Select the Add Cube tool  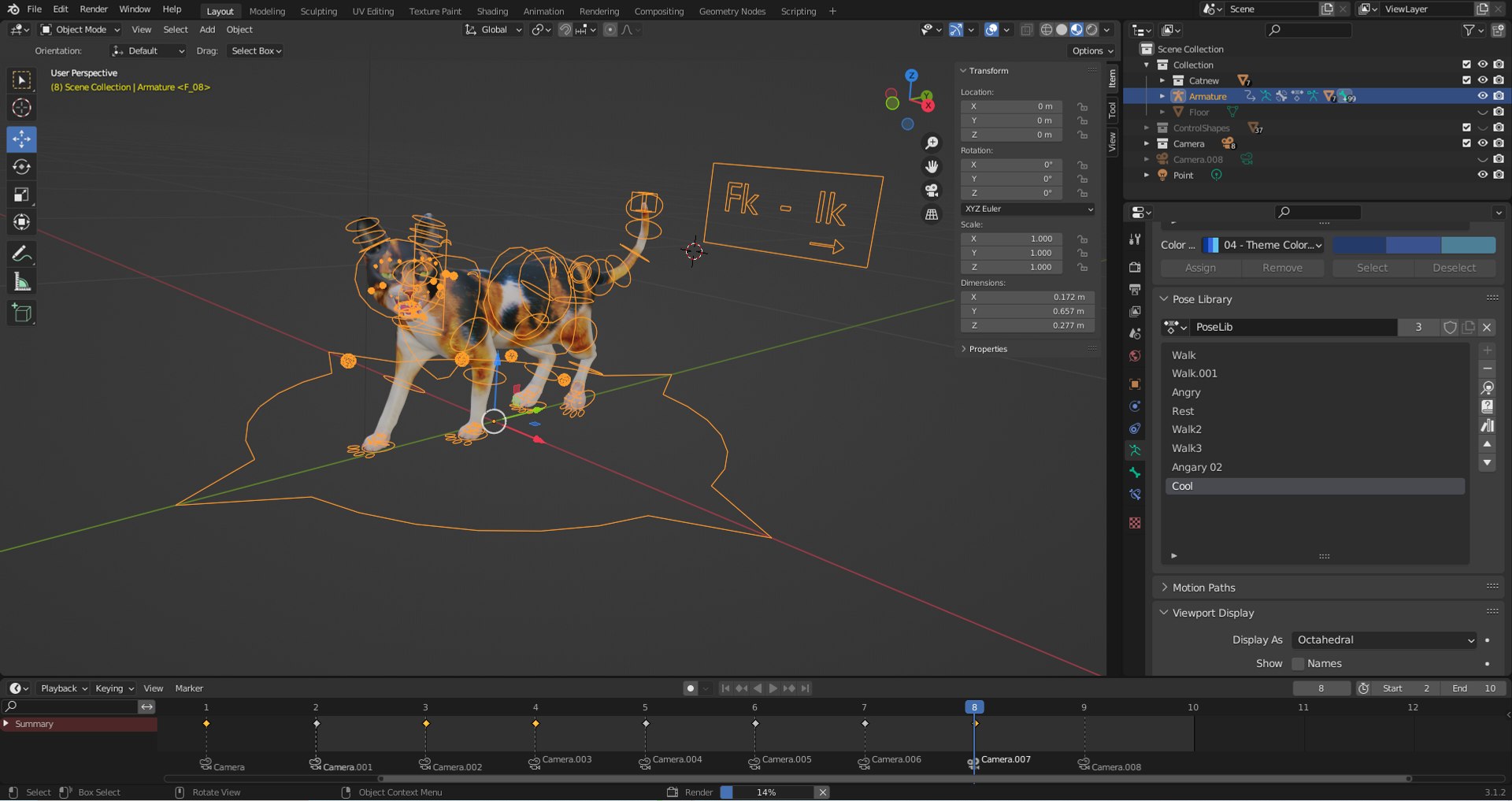(x=21, y=313)
